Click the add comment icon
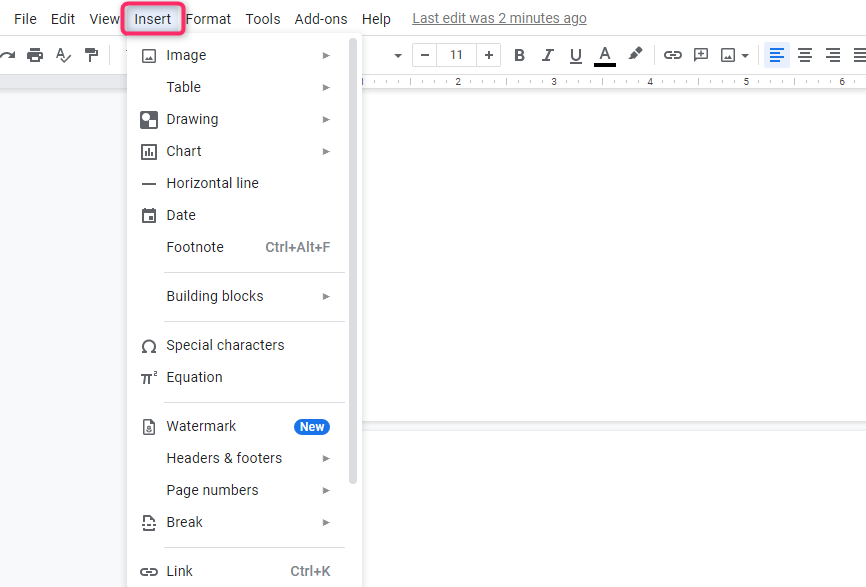 point(700,55)
